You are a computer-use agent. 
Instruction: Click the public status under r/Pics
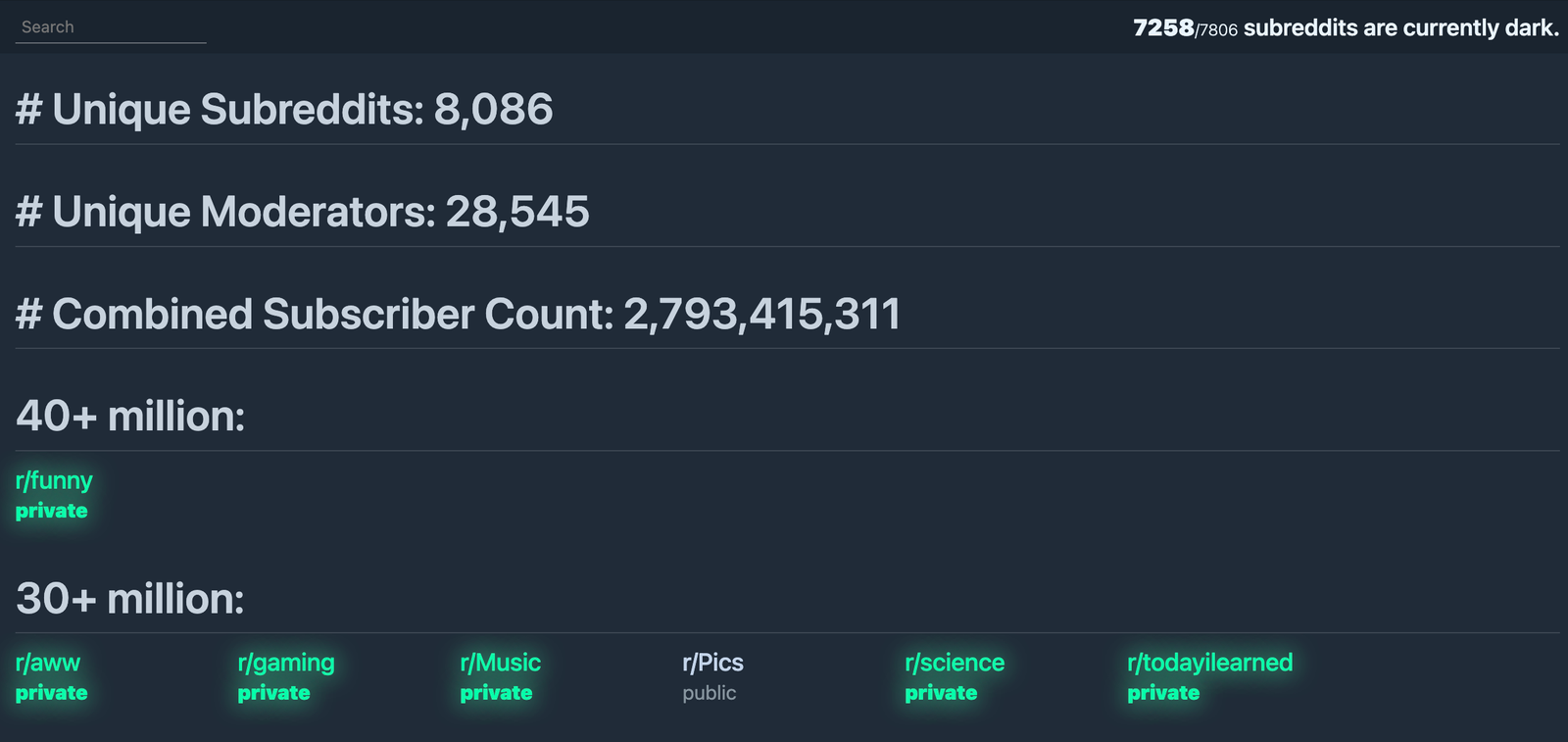pos(710,693)
